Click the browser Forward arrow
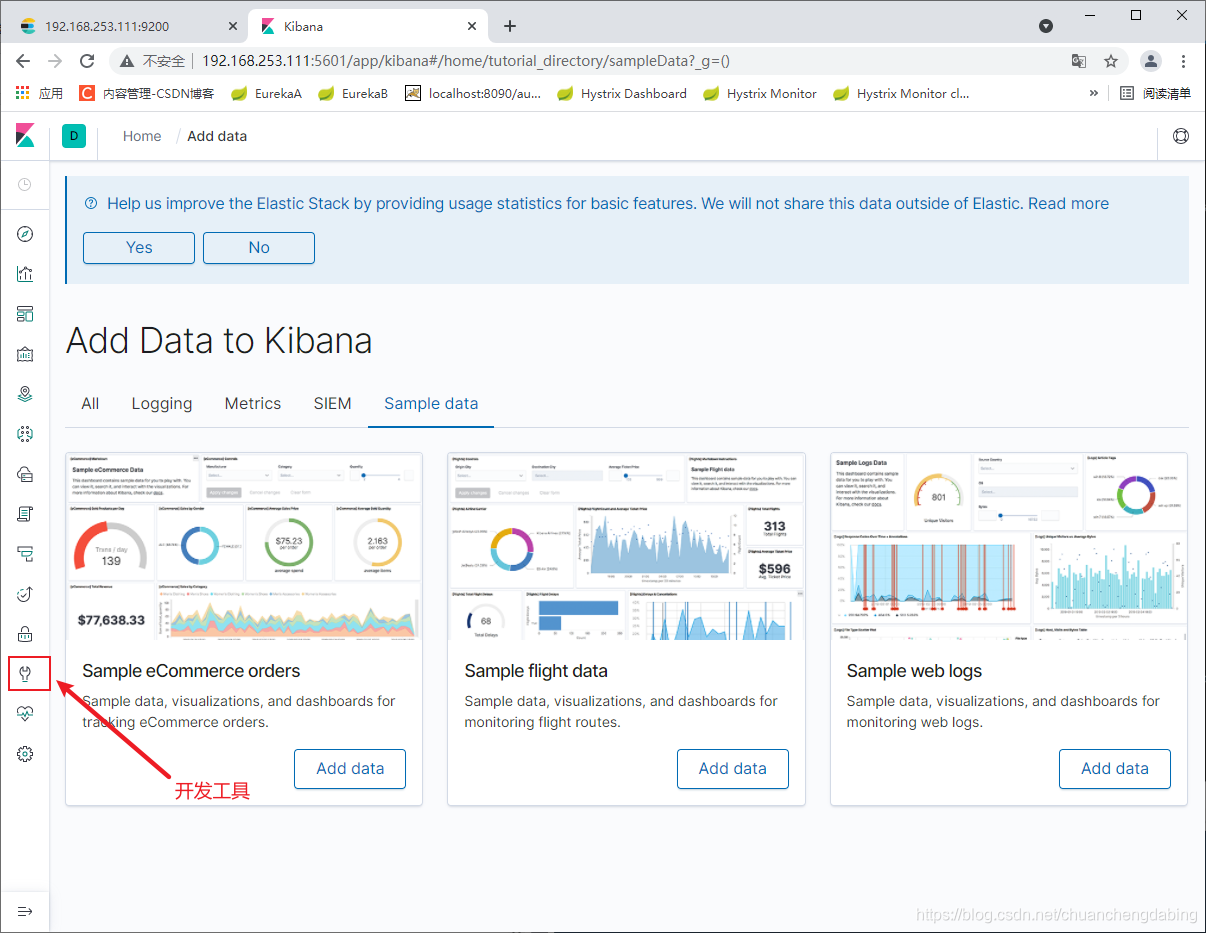The width and height of the screenshot is (1206, 933). pyautogui.click(x=55, y=61)
